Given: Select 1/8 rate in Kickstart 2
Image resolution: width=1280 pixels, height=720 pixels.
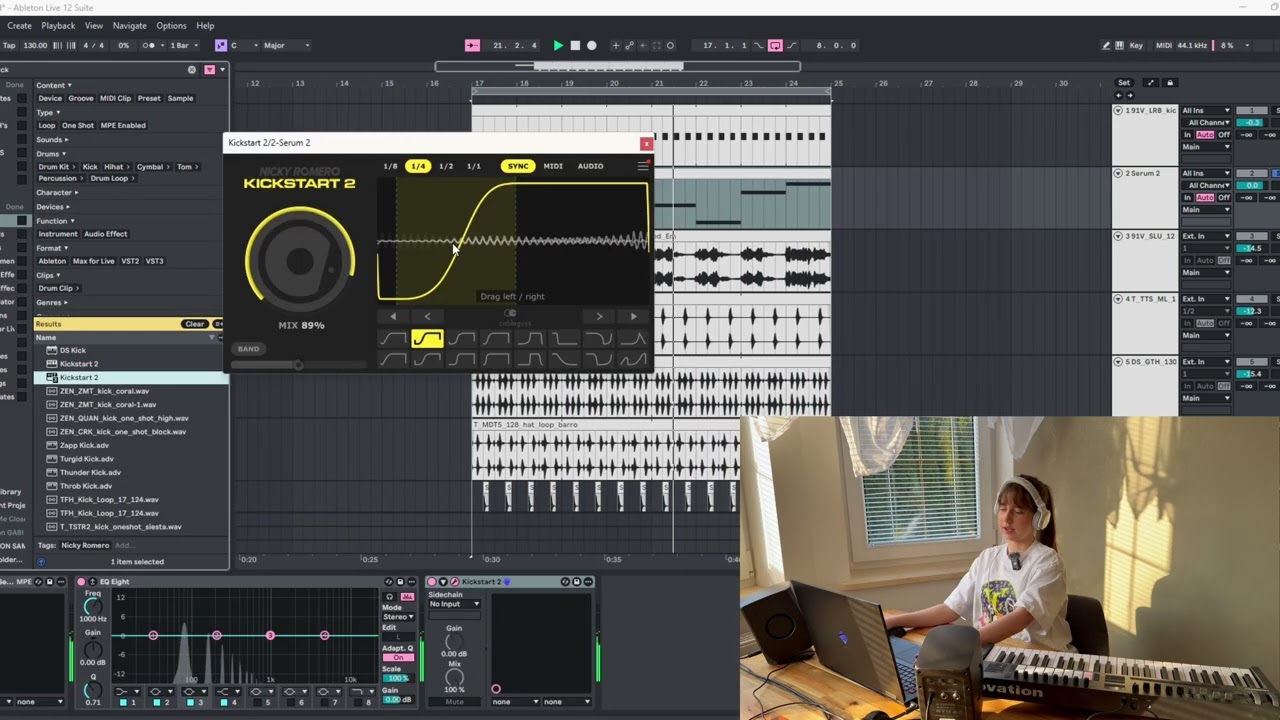Looking at the screenshot, I should pos(390,166).
